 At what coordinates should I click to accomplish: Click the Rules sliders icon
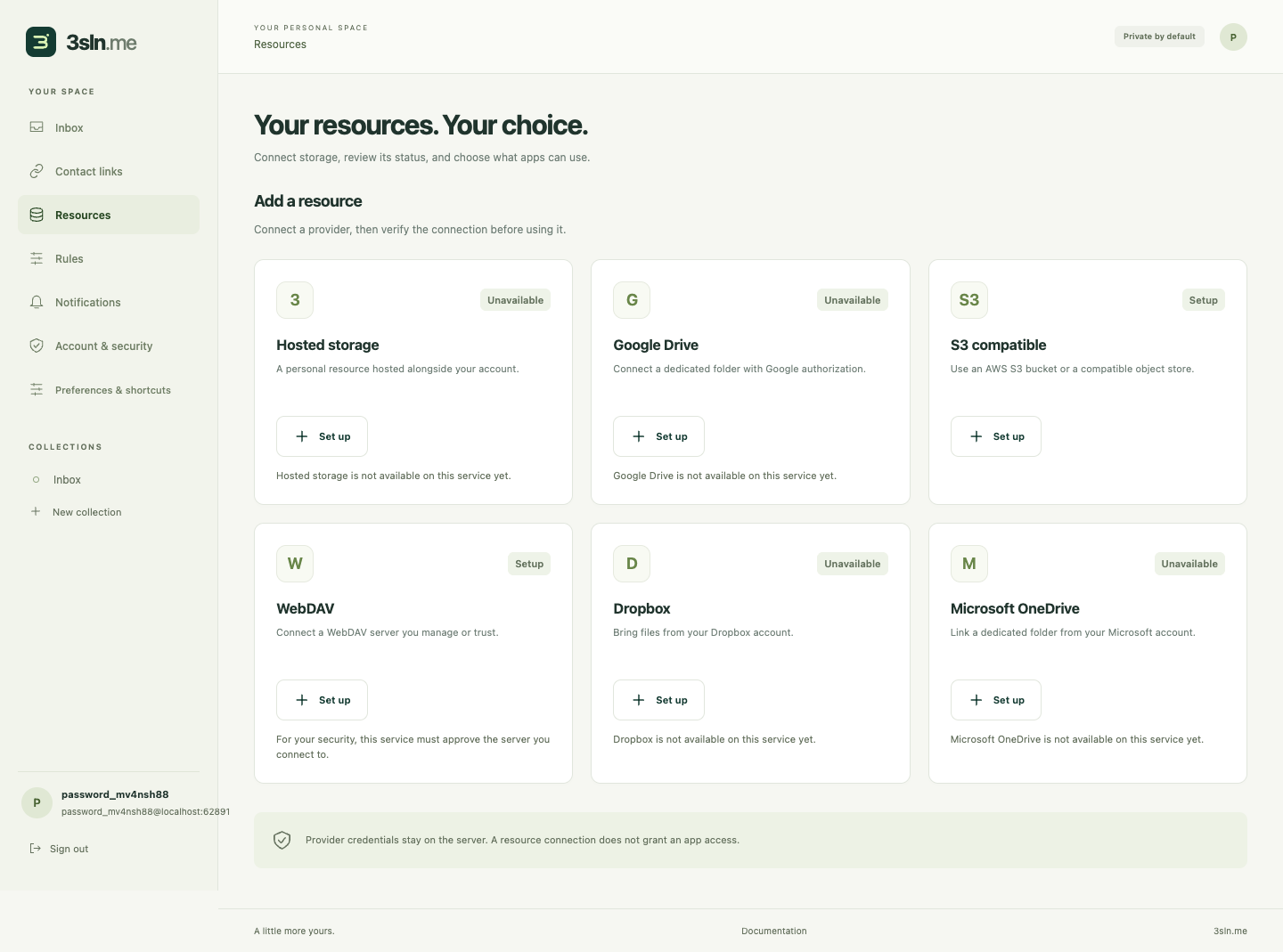37,258
